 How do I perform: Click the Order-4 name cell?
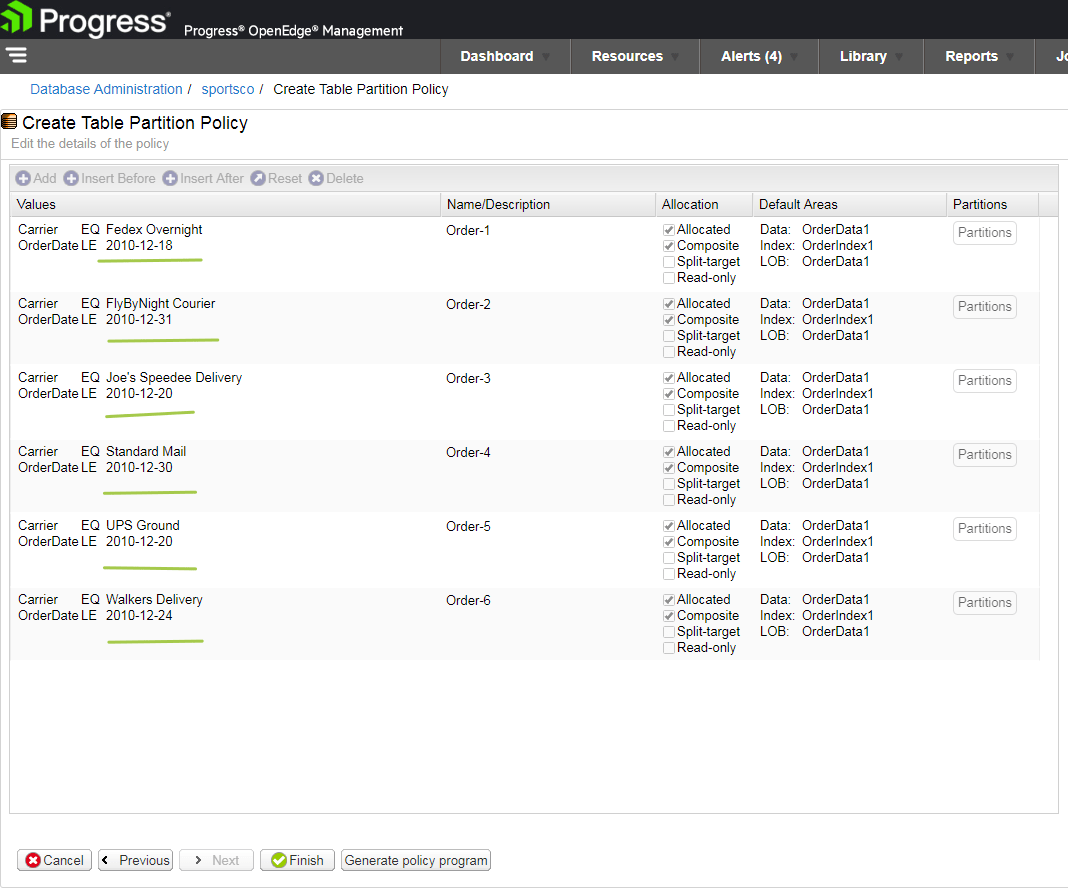pos(468,453)
